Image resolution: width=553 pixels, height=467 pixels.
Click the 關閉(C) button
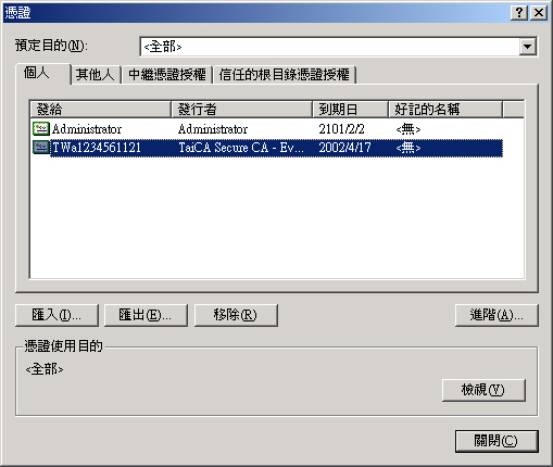click(497, 441)
